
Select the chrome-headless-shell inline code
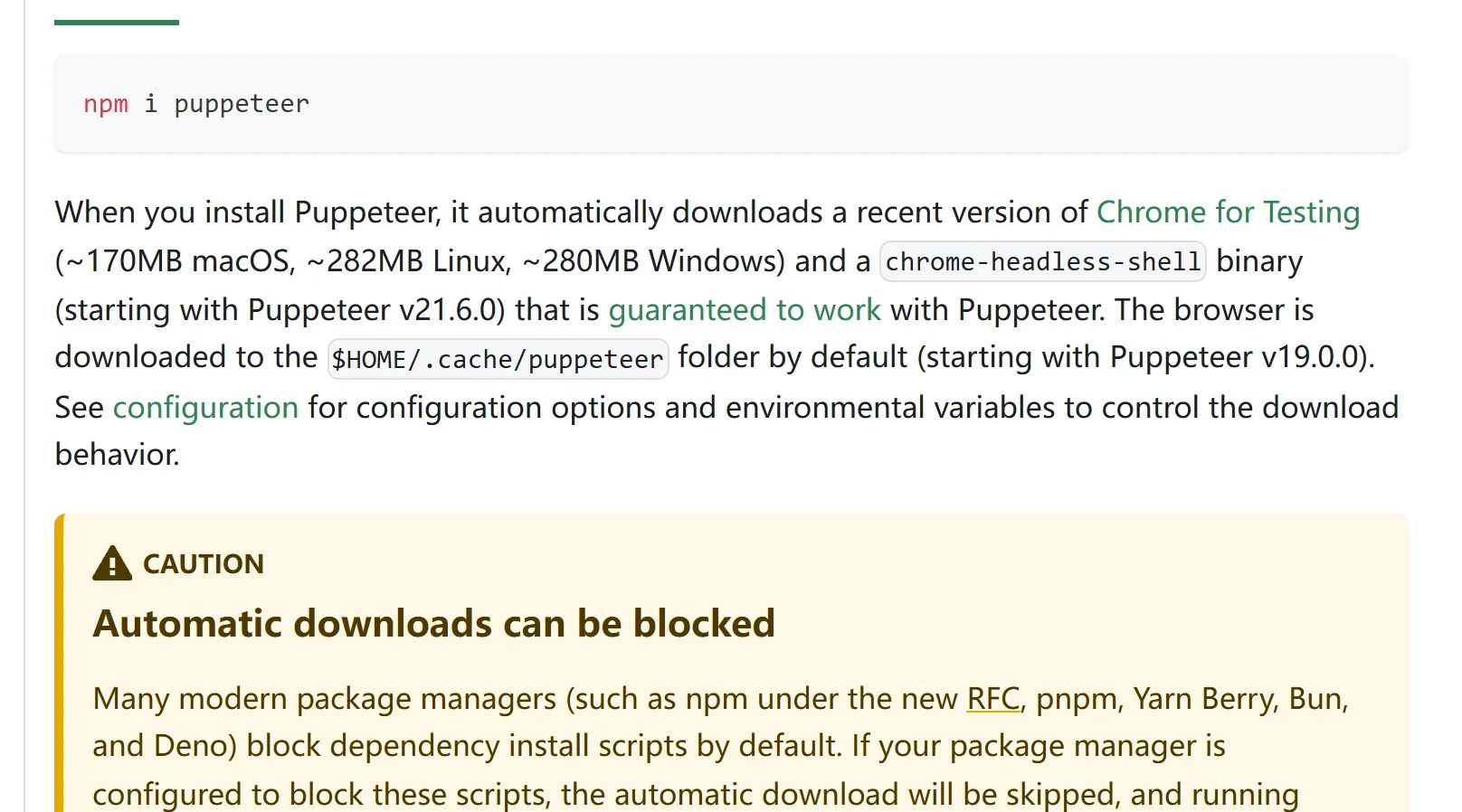[1042, 261]
